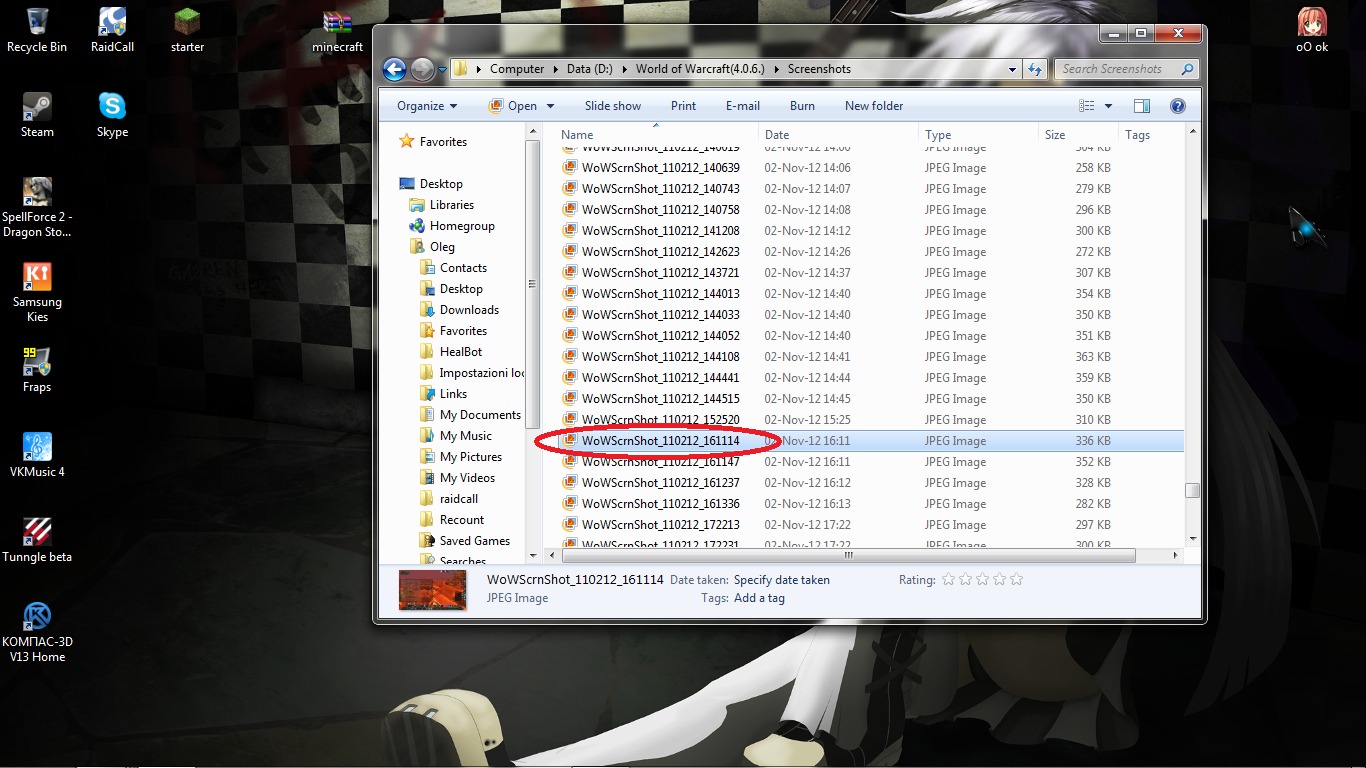The image size is (1366, 768).
Task: Sort by the Size column header
Action: coord(1055,135)
